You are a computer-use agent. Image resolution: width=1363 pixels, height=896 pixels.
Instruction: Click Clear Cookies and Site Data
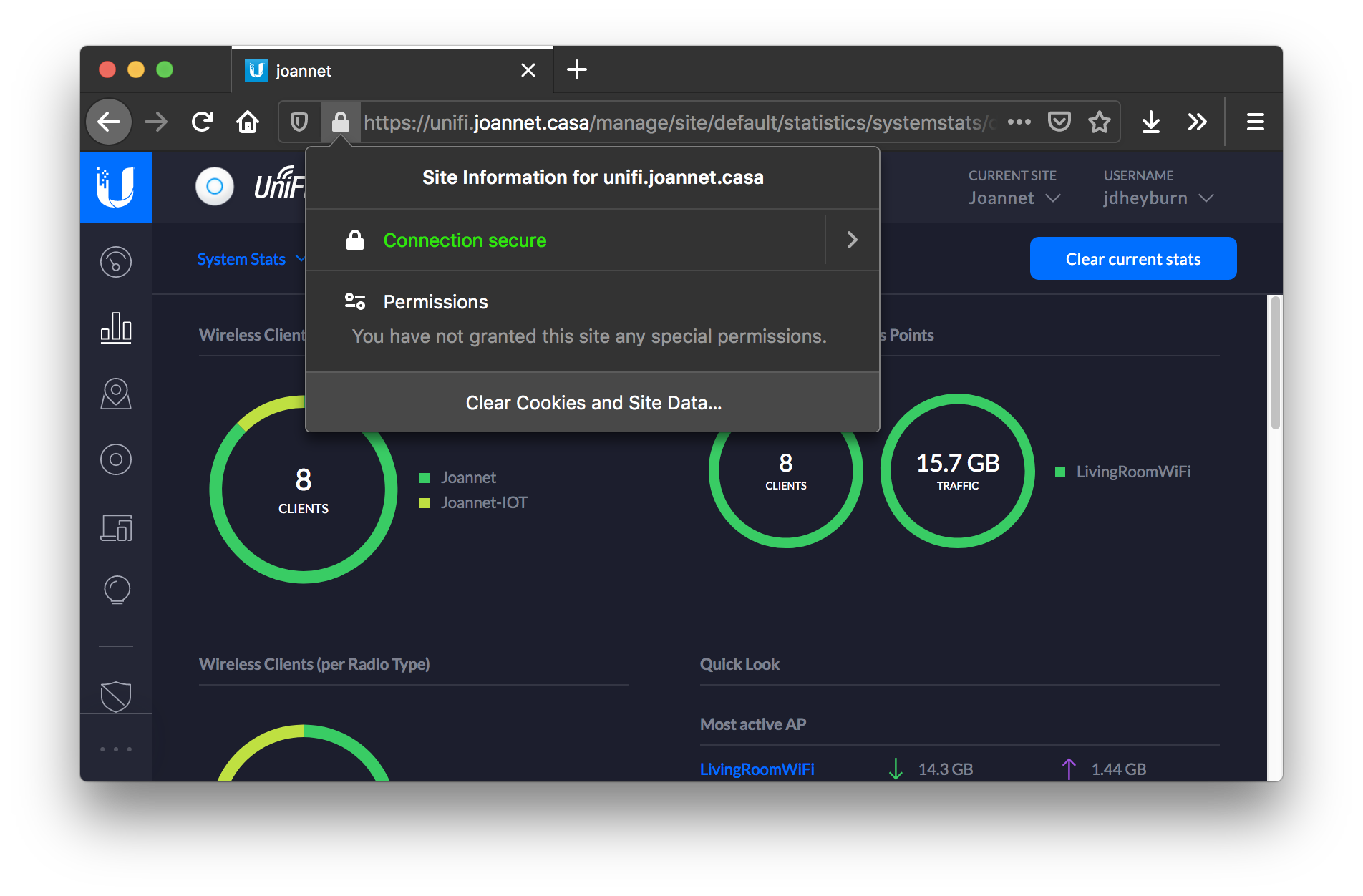coord(593,403)
